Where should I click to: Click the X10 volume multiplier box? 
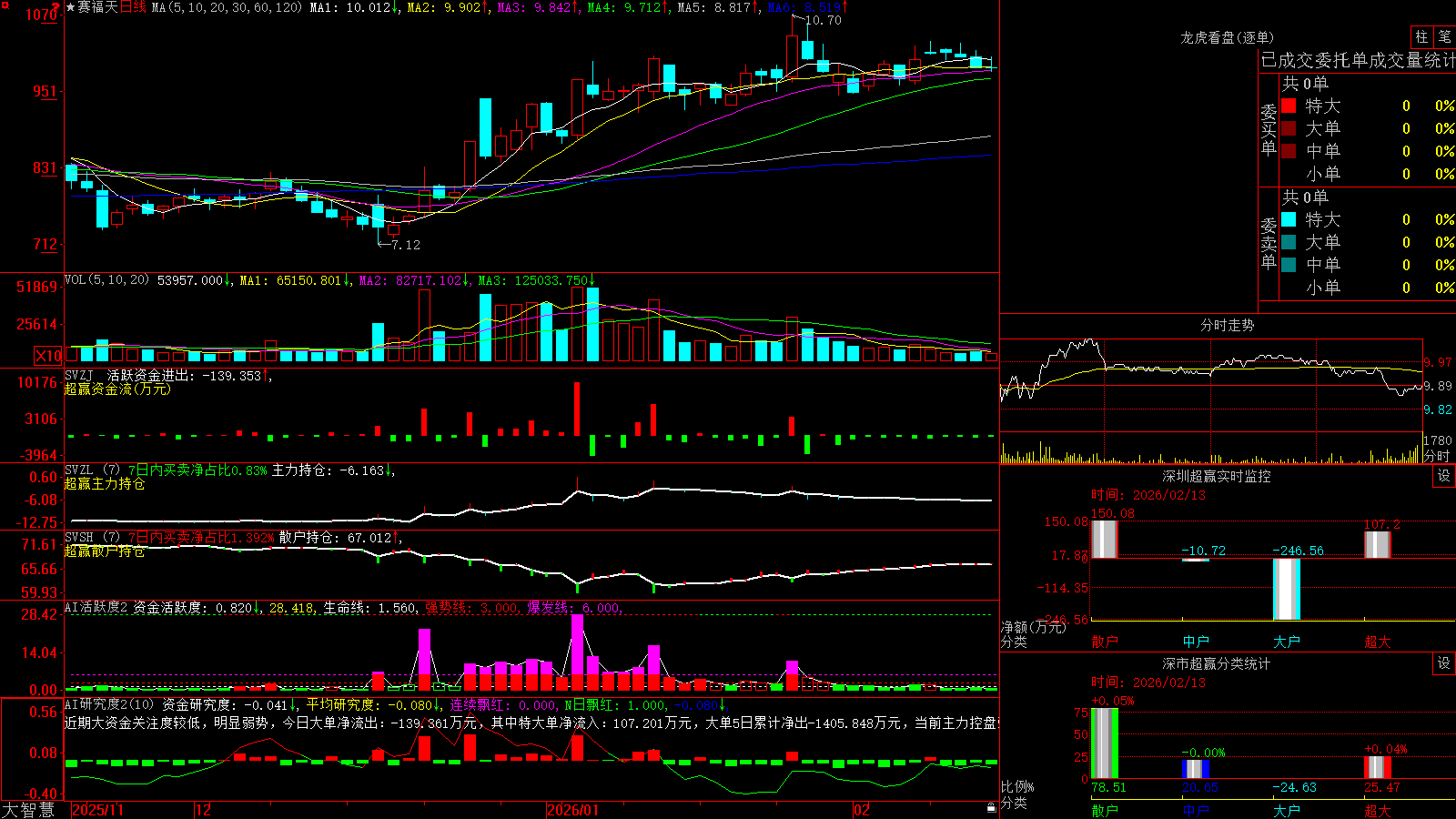(48, 356)
